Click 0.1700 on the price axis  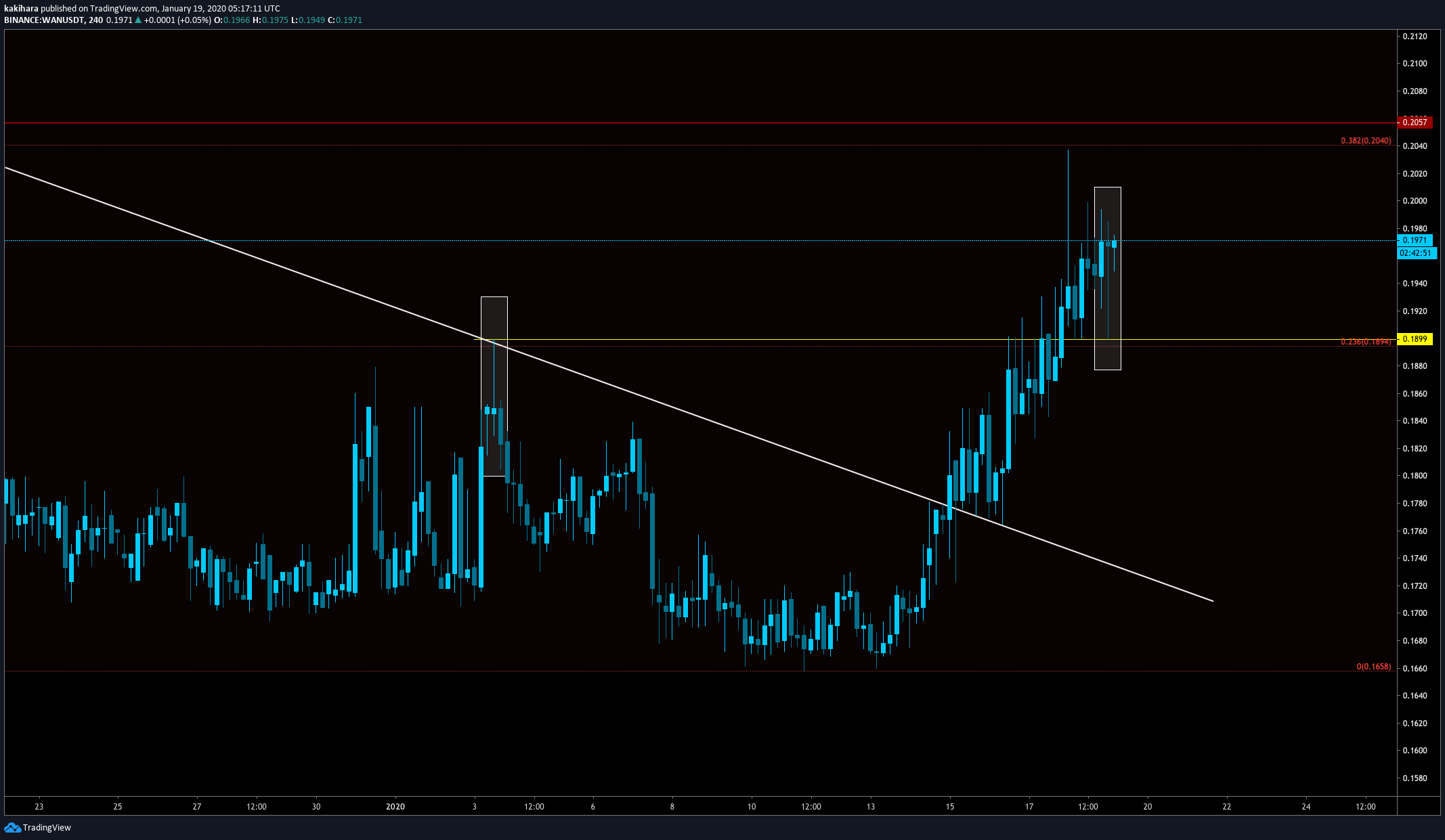pyautogui.click(x=1415, y=613)
